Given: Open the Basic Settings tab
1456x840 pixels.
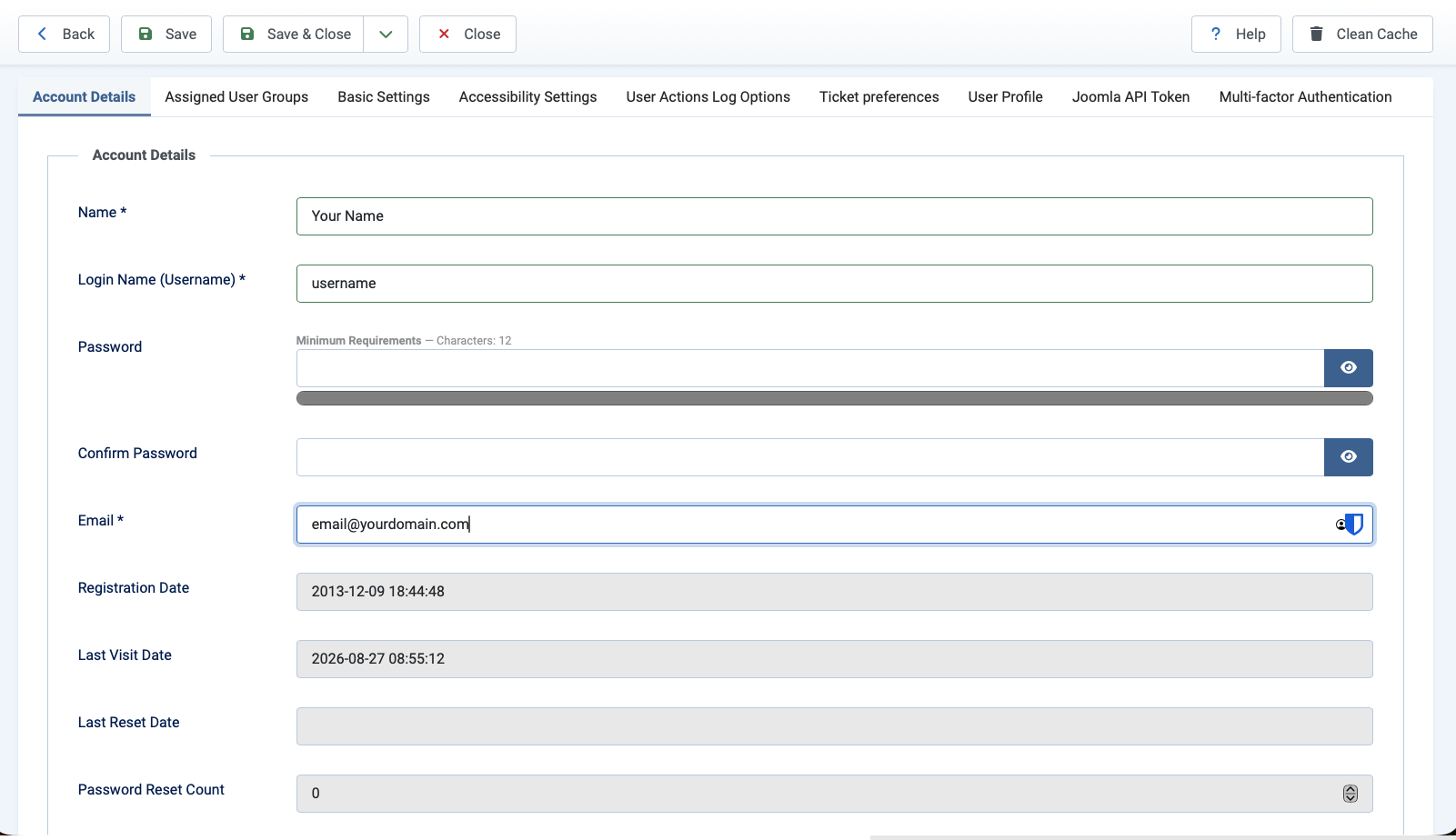Looking at the screenshot, I should pos(384,96).
